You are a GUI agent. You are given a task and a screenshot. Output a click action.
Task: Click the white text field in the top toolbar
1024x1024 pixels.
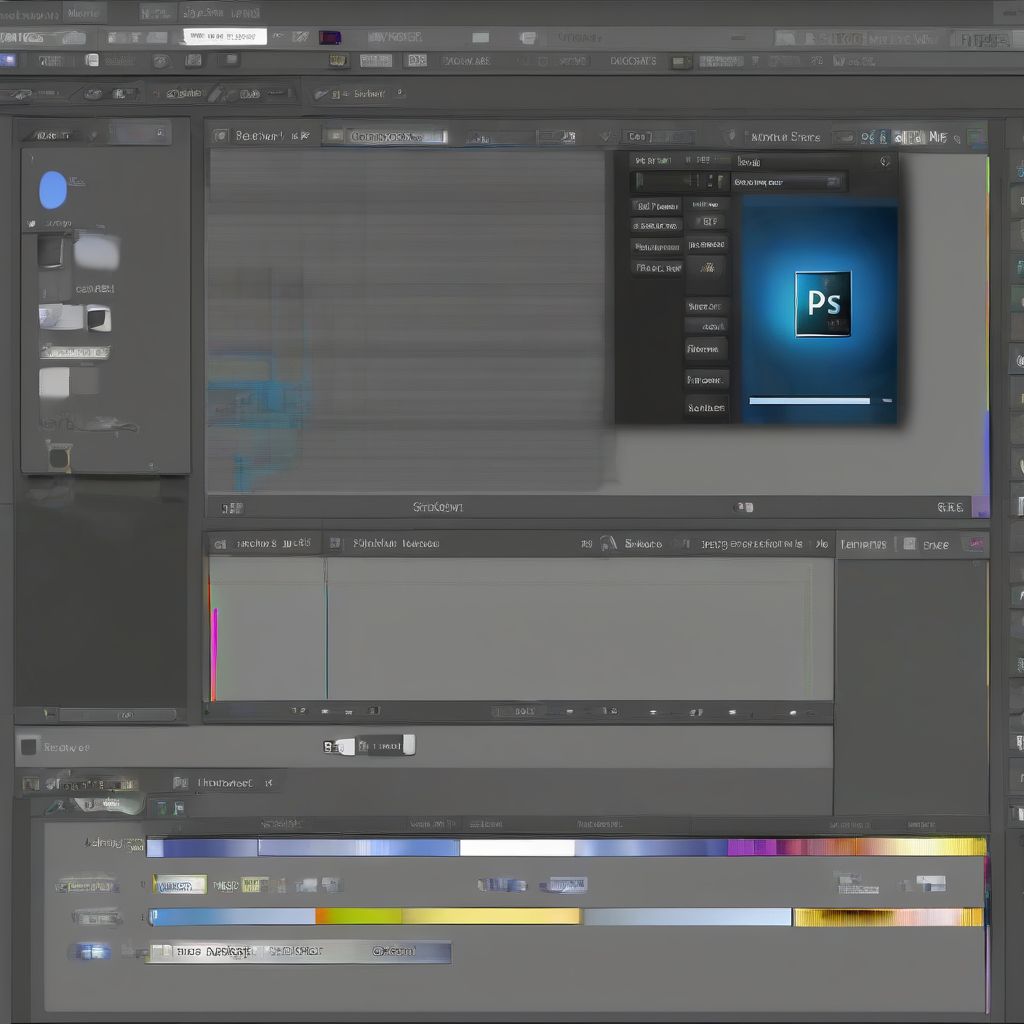[225, 37]
